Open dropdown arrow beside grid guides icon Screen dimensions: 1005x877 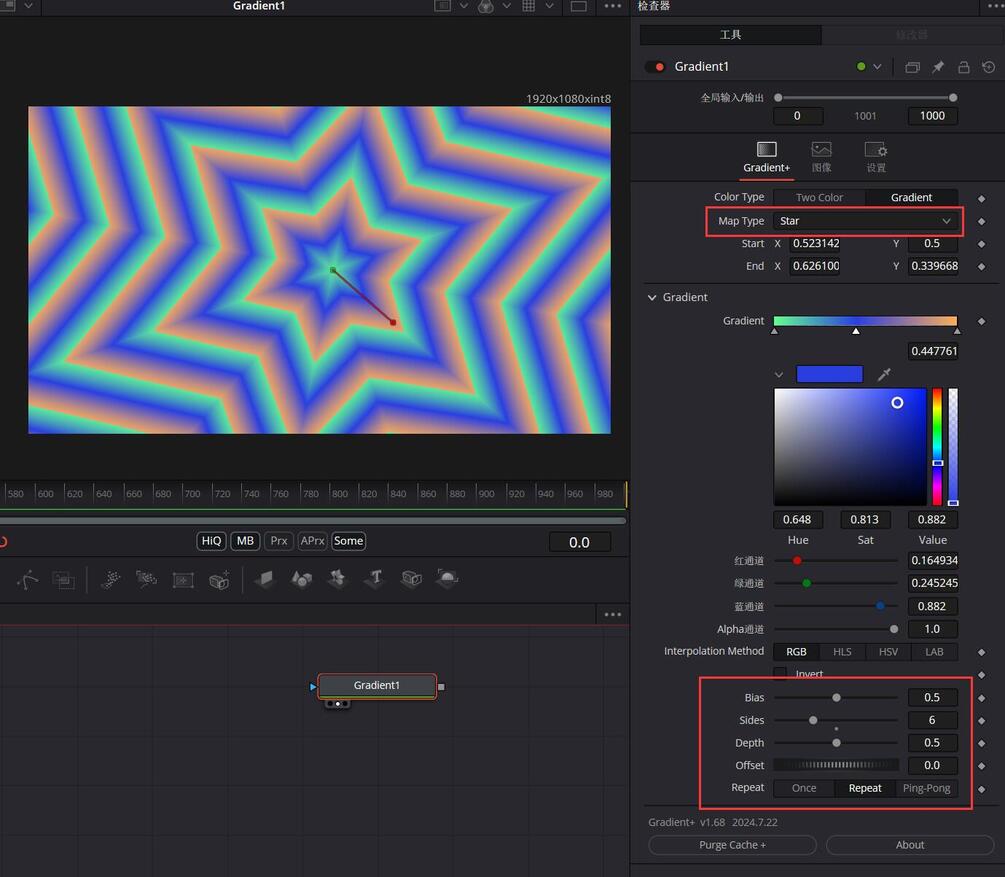[549, 6]
